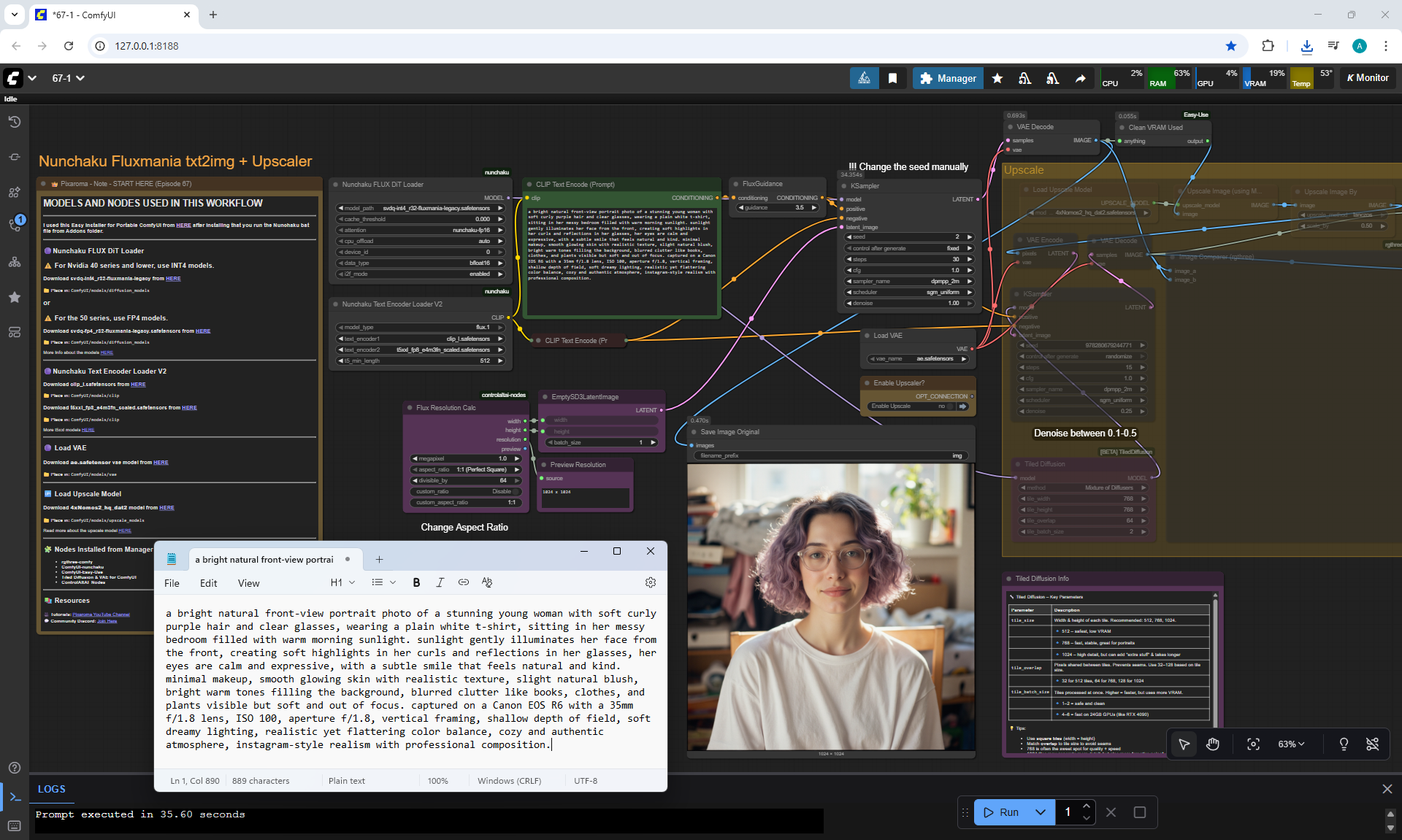Open the queue history sidebar icon

[14, 122]
